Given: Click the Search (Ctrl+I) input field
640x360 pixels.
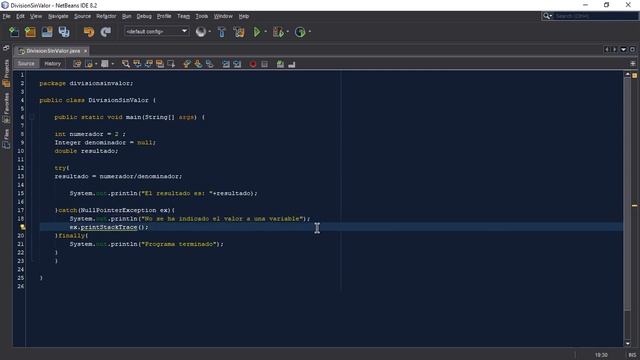Looking at the screenshot, I should tap(595, 16).
